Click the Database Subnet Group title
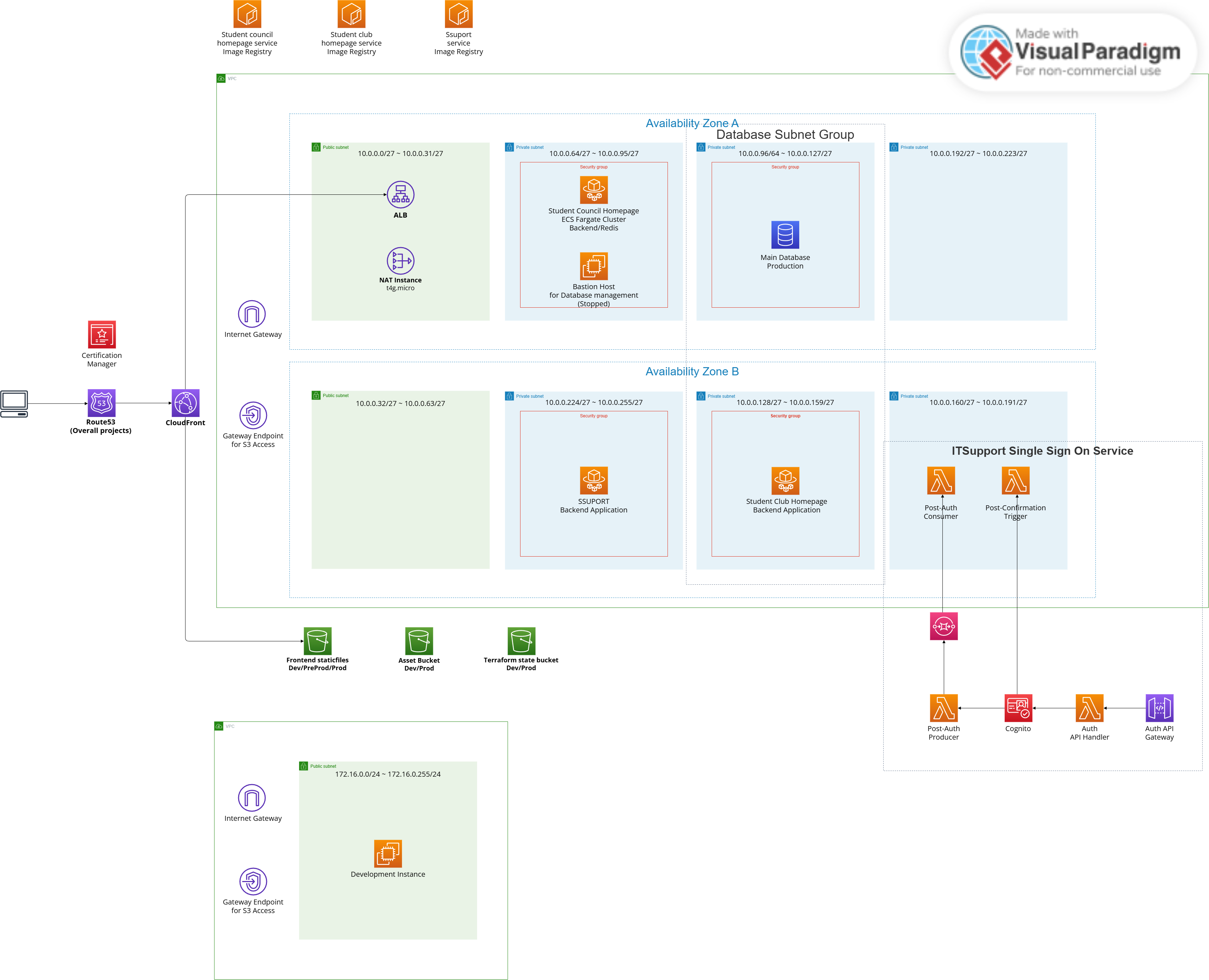Viewport: 1209px width, 980px height. coord(785,134)
